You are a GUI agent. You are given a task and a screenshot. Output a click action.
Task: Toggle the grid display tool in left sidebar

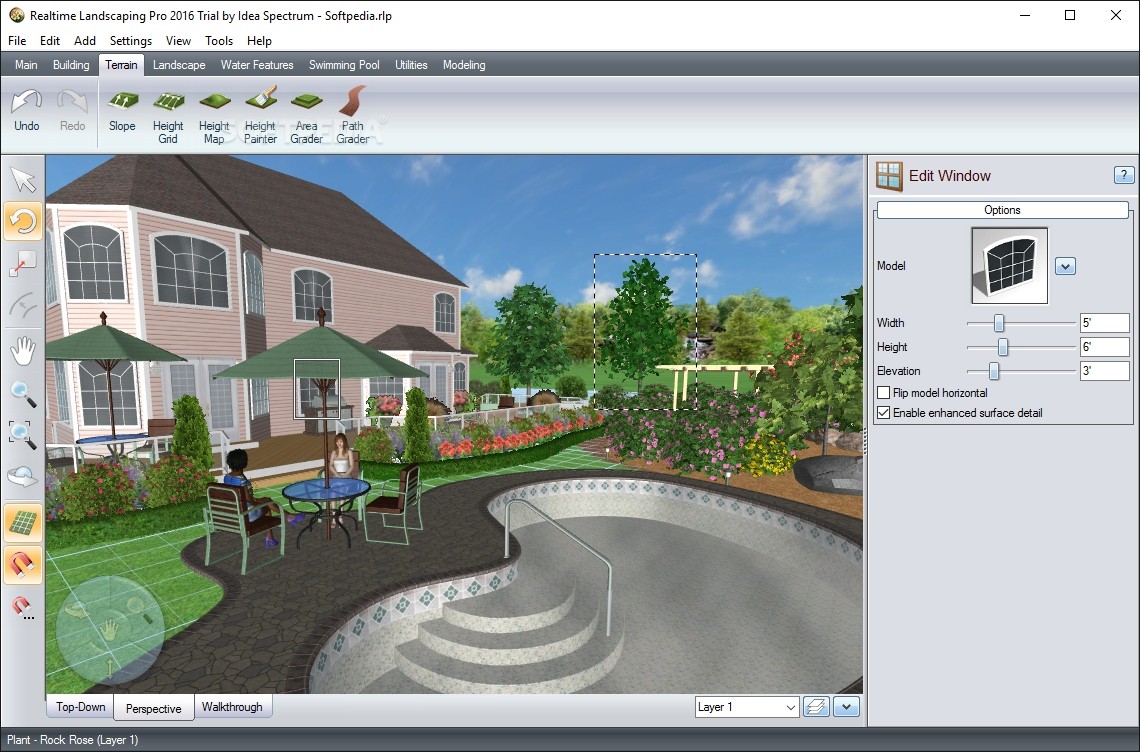point(22,521)
